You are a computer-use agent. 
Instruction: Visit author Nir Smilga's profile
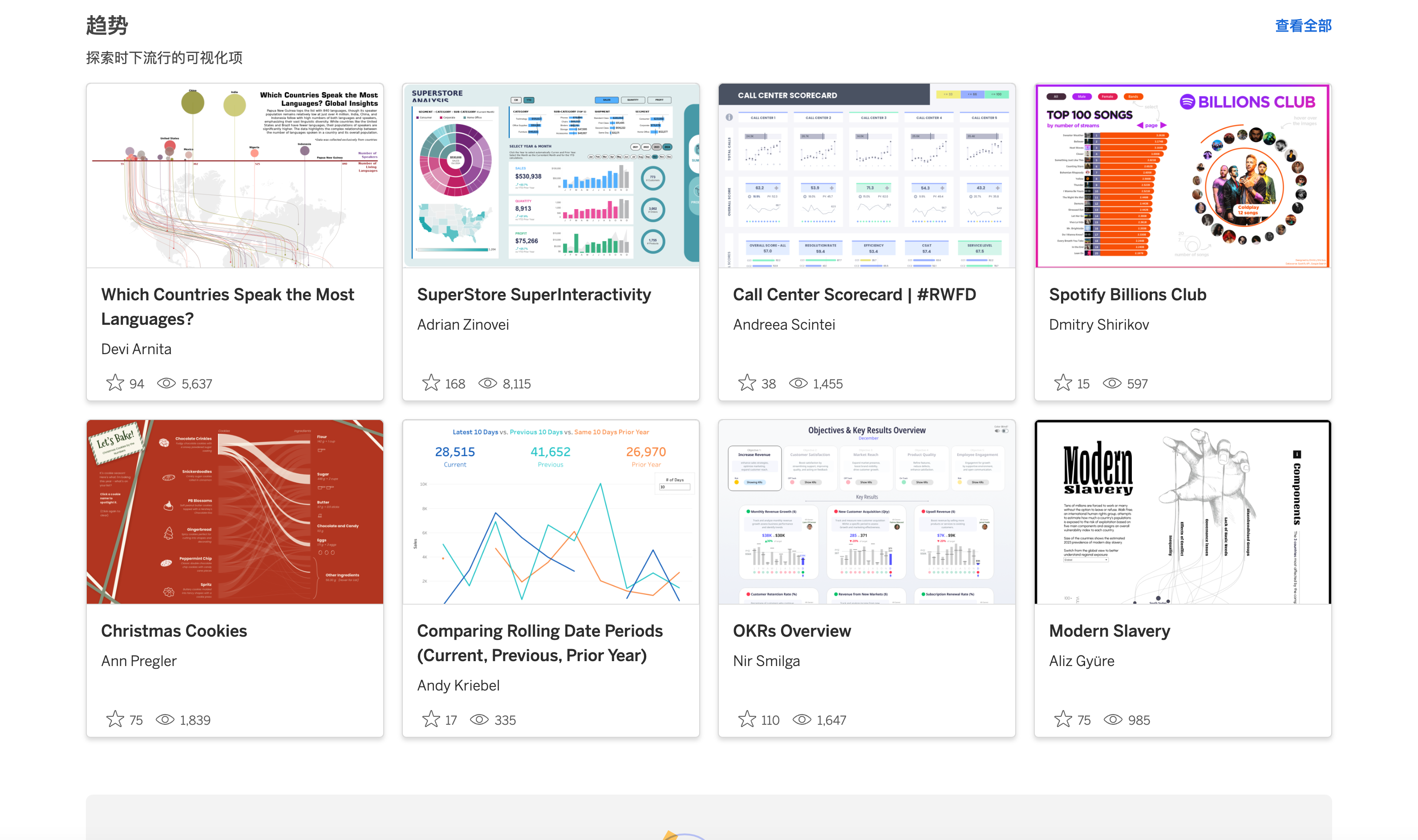[766, 661]
